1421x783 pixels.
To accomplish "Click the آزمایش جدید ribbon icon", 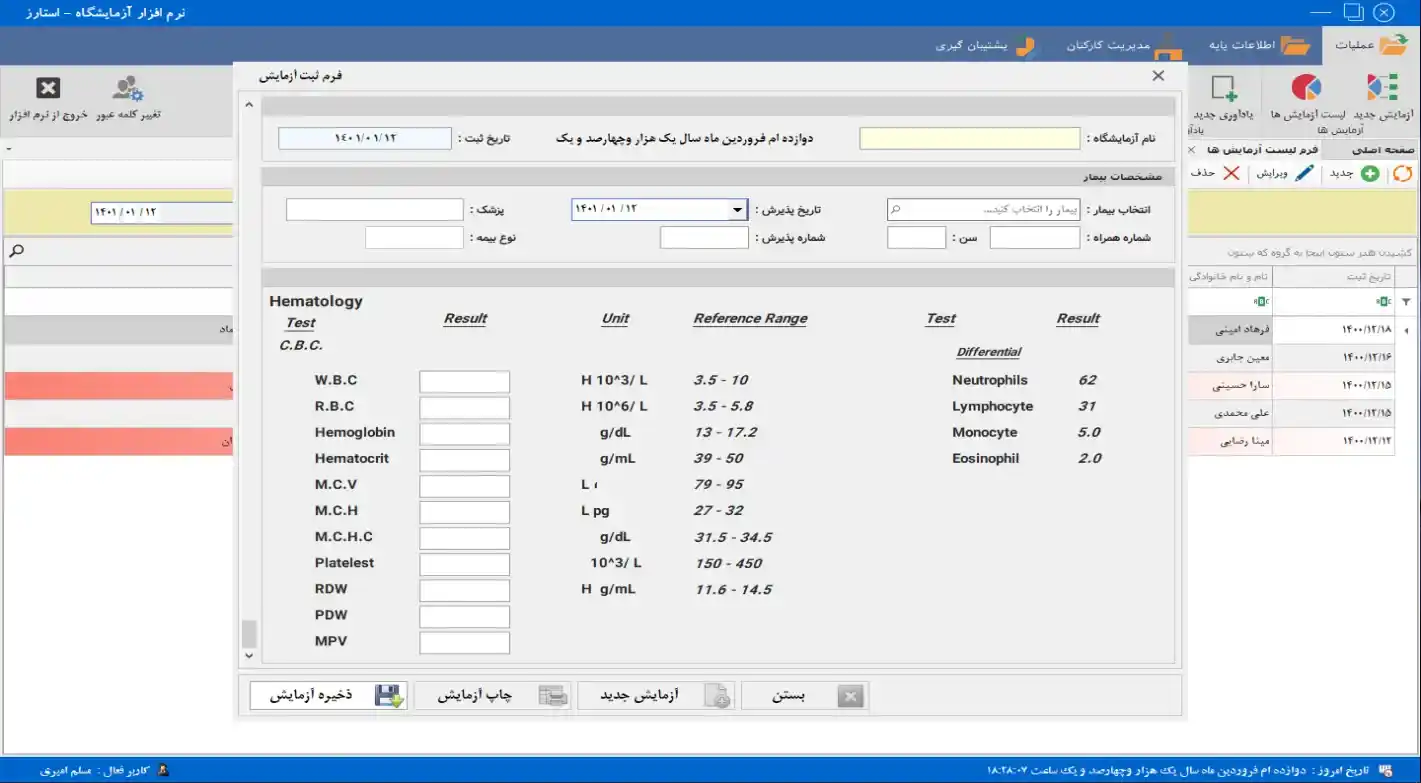I will (x=1382, y=89).
